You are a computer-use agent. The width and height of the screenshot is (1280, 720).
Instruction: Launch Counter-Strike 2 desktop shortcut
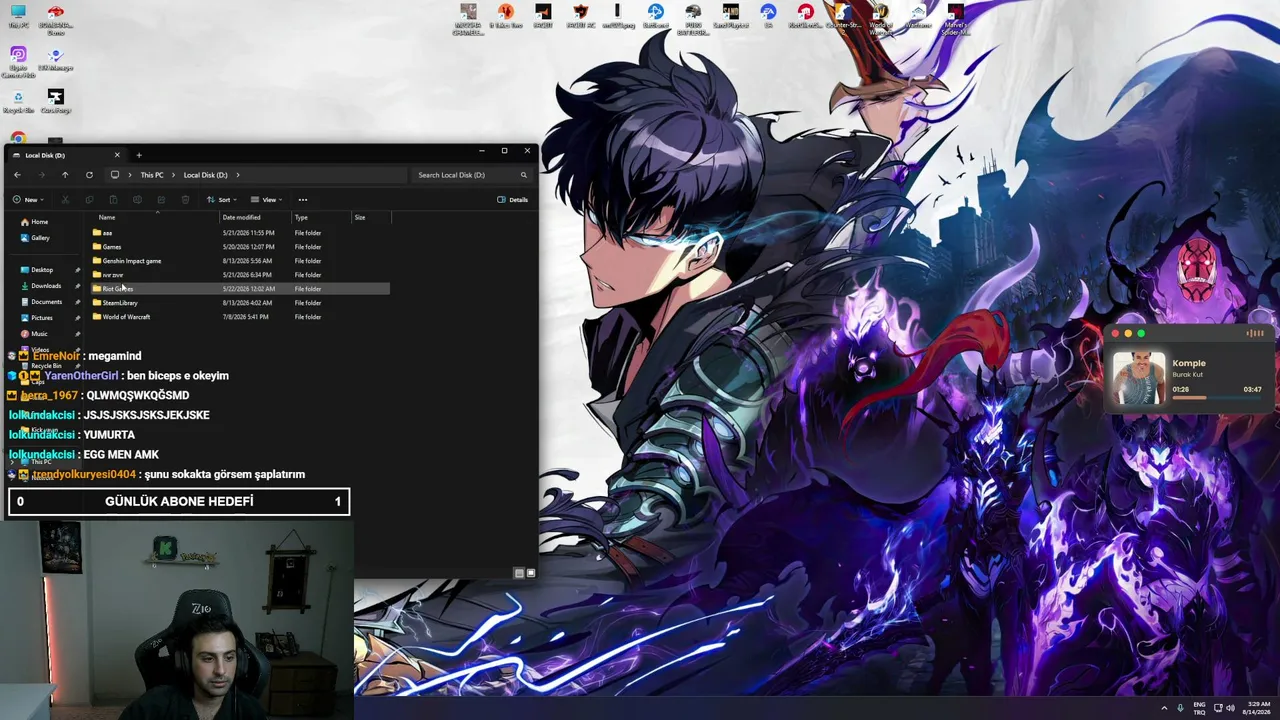click(843, 17)
